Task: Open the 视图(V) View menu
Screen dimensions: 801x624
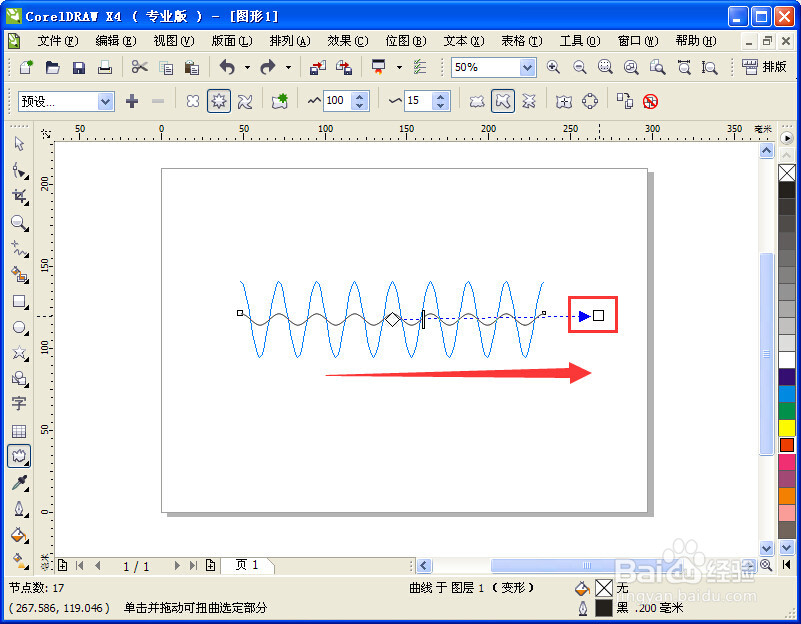Action: (x=174, y=41)
